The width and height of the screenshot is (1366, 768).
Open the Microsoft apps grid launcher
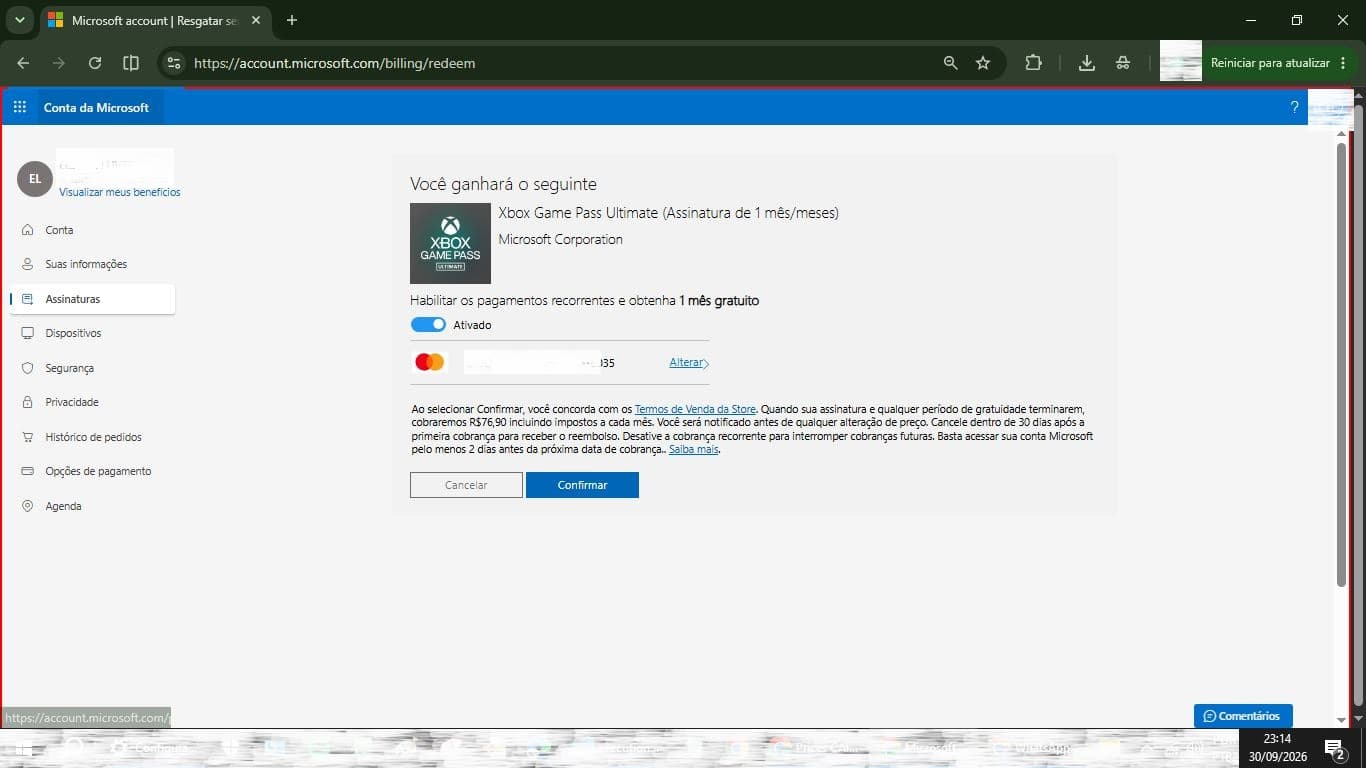tap(20, 107)
